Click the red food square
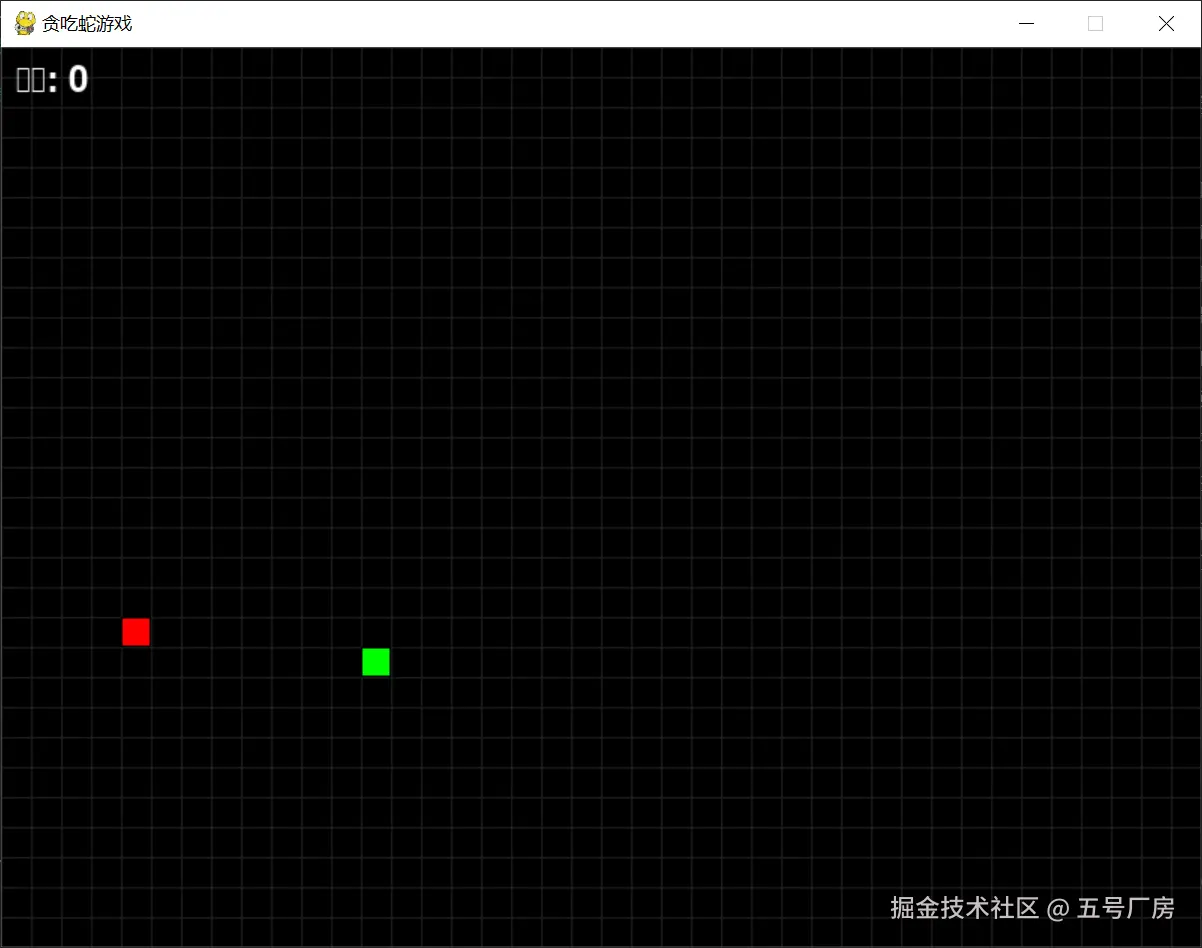Screen dimensions: 1202x948 (x=136, y=632)
